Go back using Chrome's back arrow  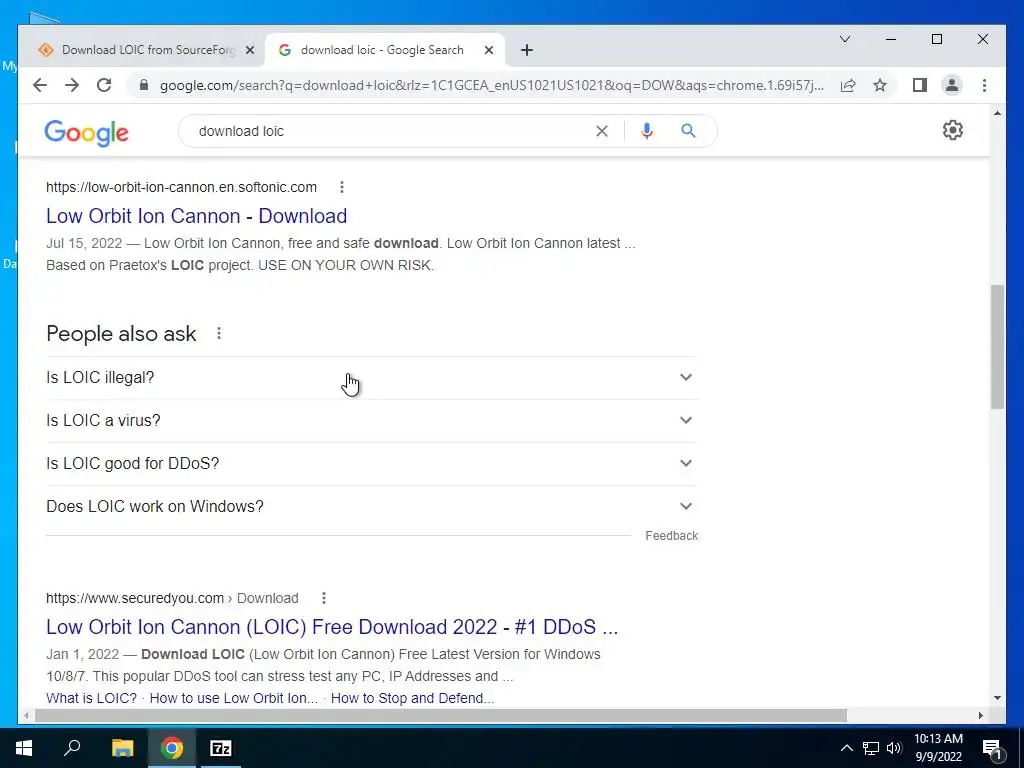click(40, 85)
